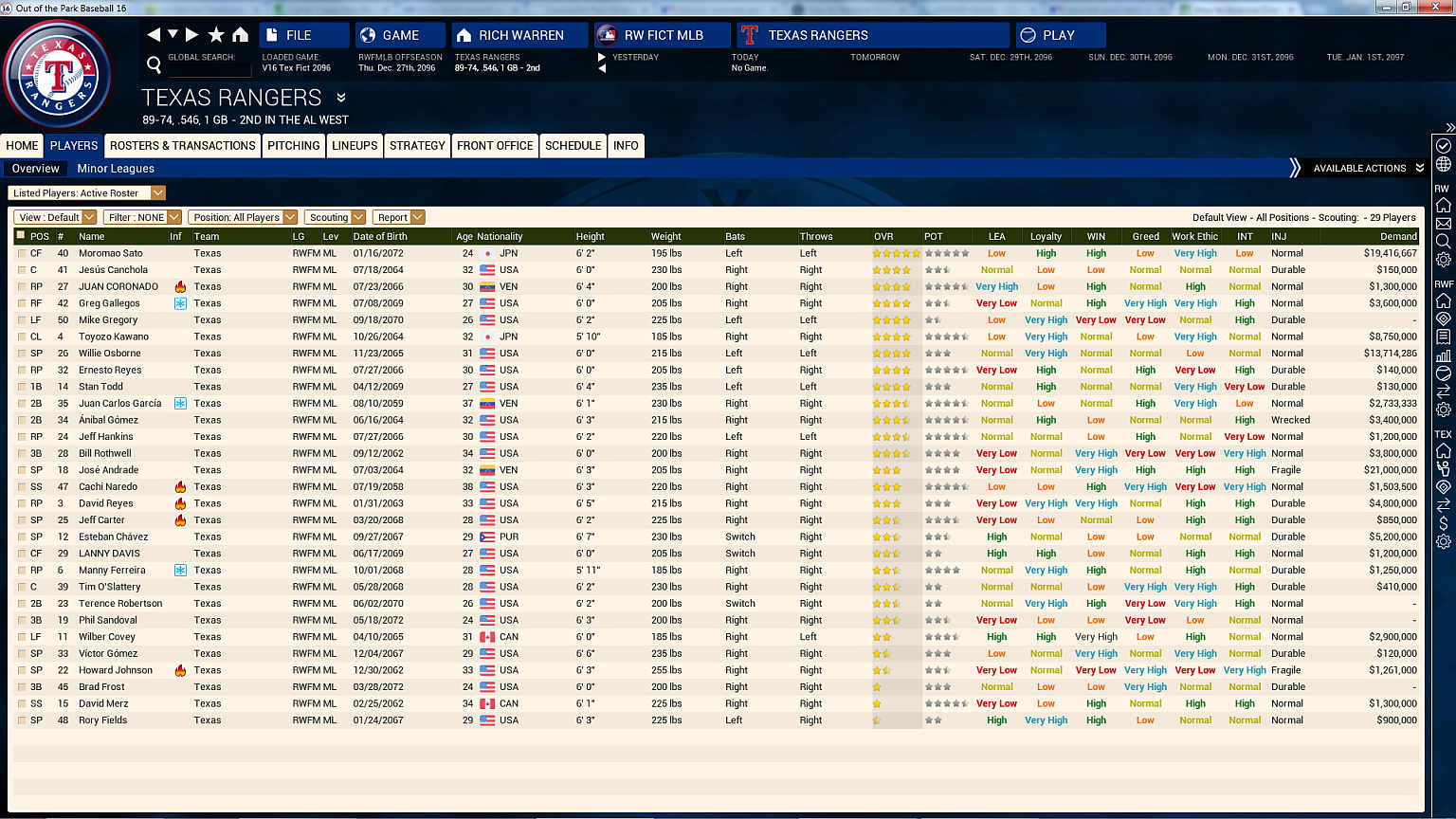Click the bar chart statistics icon in sidebar

click(1443, 355)
